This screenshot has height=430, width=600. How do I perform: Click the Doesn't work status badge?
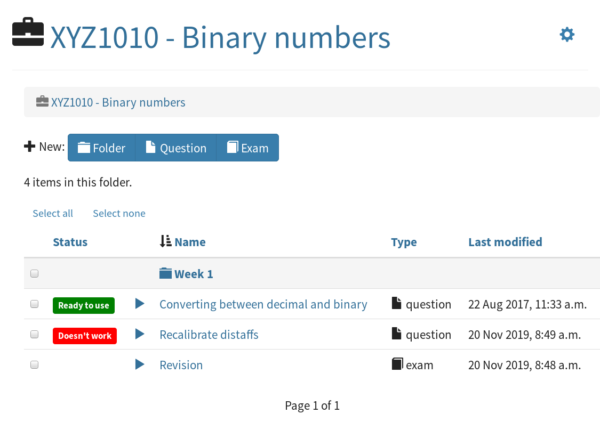[x=85, y=336]
